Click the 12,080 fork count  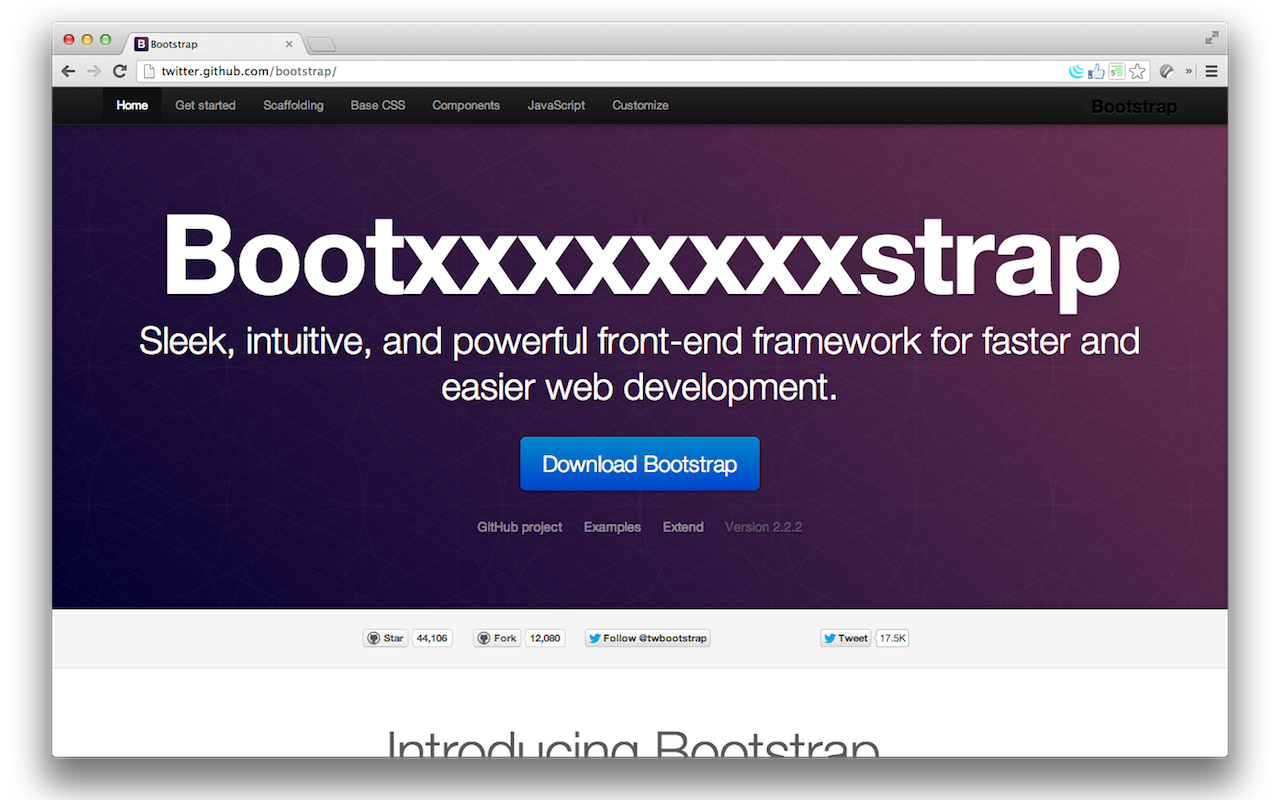coord(545,638)
